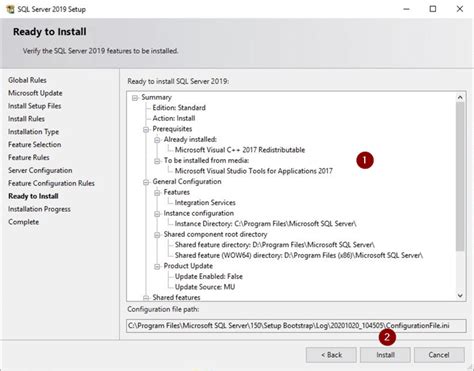Collapse To be installed from media node
Screen dimensions: 474x371
[157, 161]
